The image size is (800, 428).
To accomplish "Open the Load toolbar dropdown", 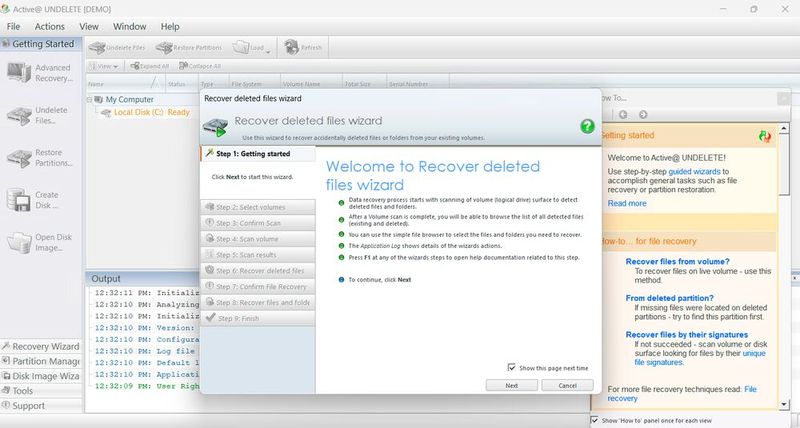I will click(252, 47).
